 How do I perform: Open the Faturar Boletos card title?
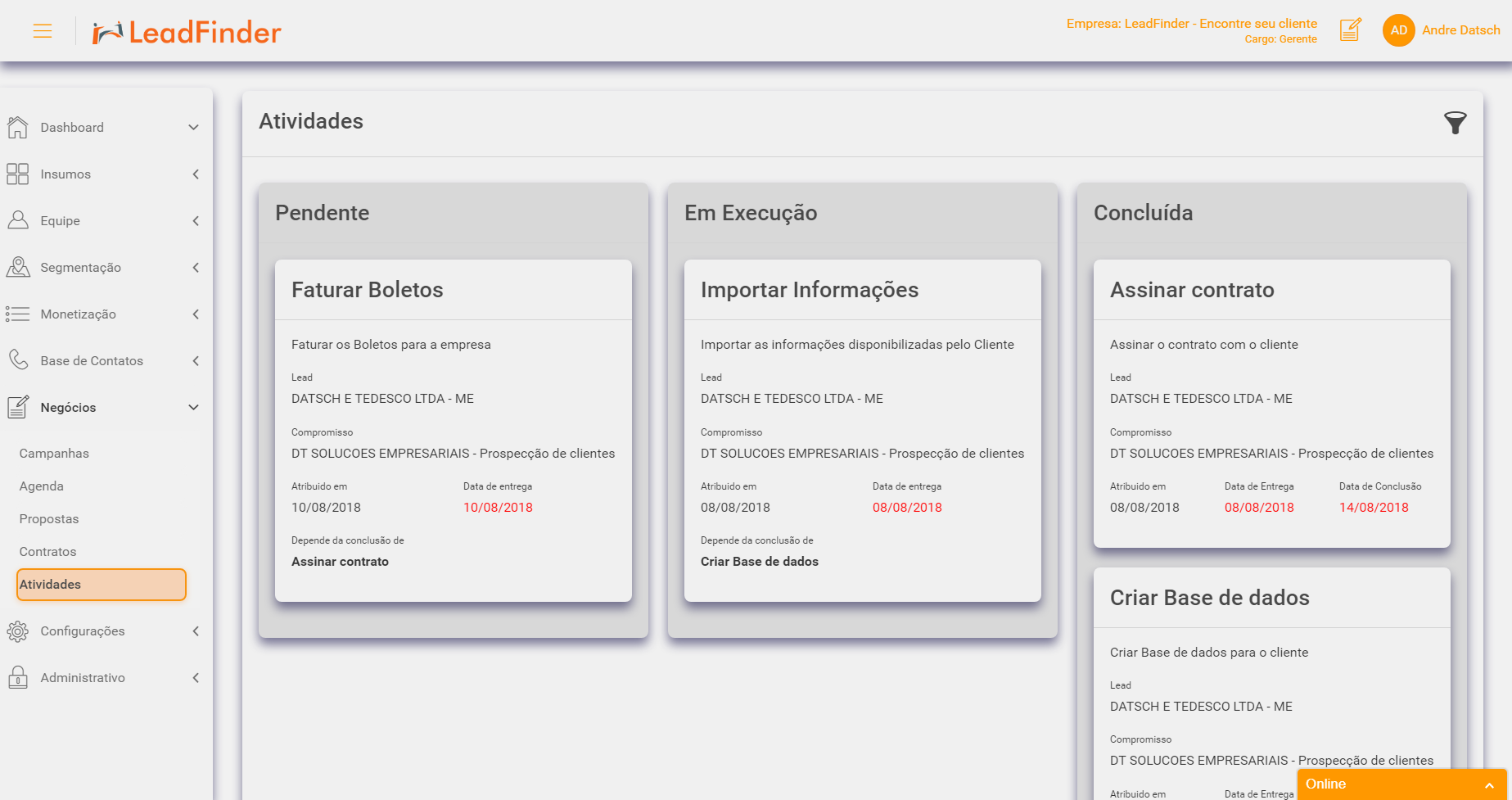coord(367,290)
